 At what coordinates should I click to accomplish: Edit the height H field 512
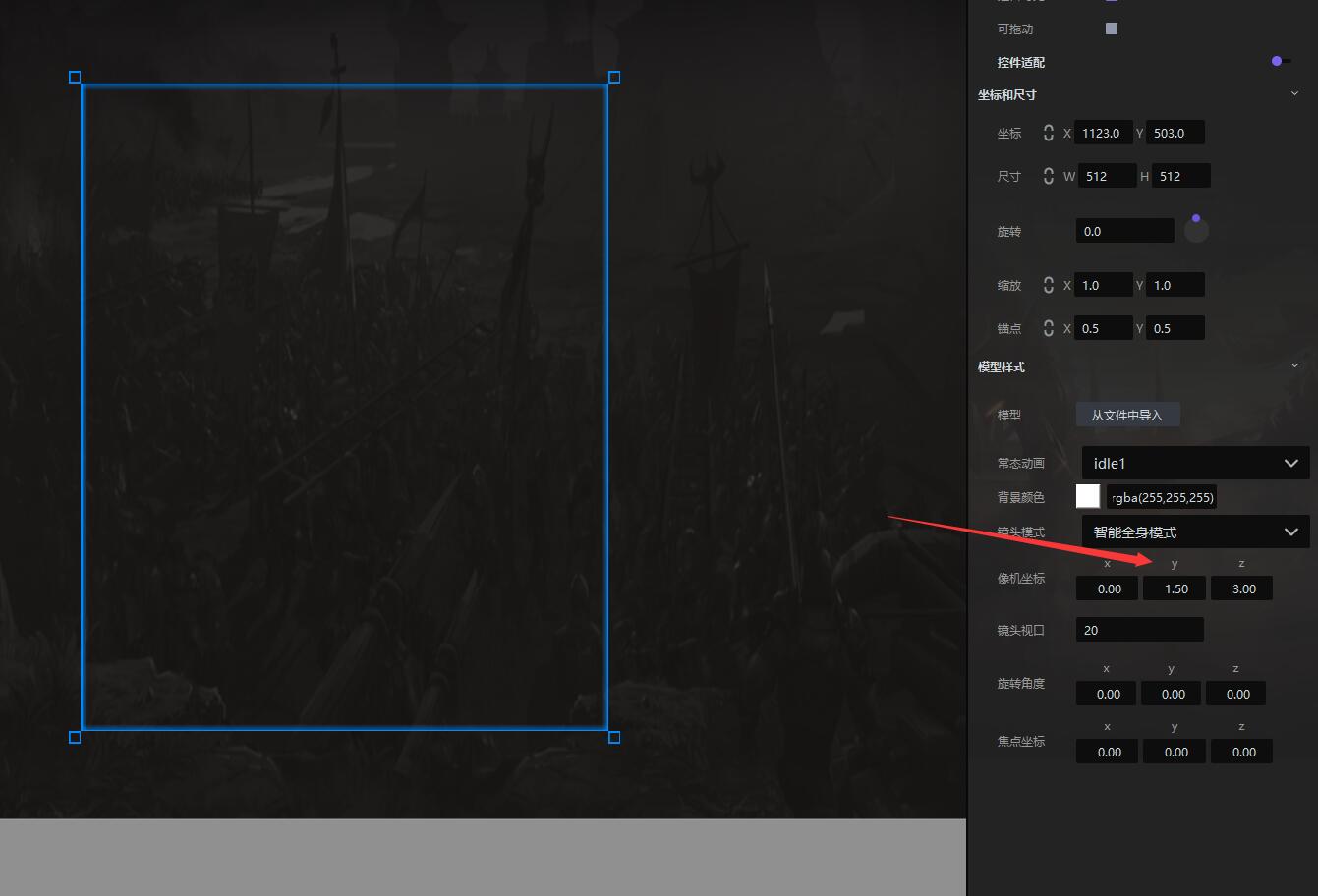(x=1181, y=176)
